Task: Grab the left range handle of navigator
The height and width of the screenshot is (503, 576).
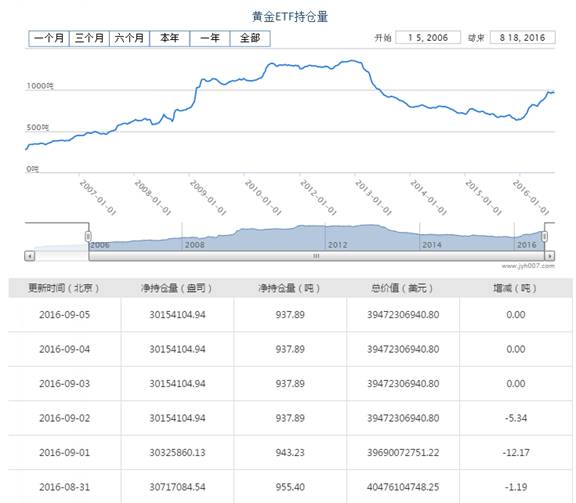Action: coord(88,236)
